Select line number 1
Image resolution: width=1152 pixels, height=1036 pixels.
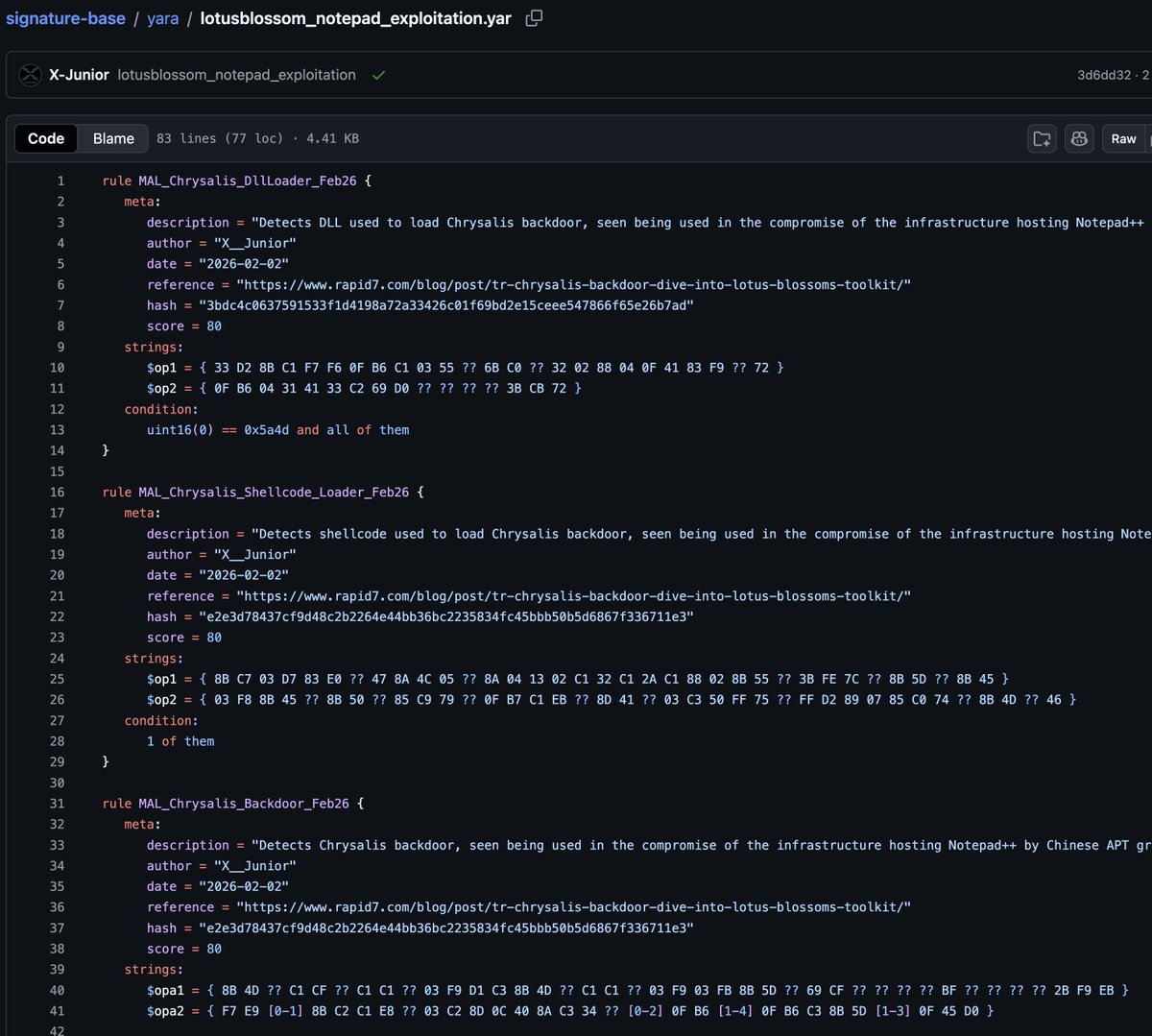tap(60, 181)
